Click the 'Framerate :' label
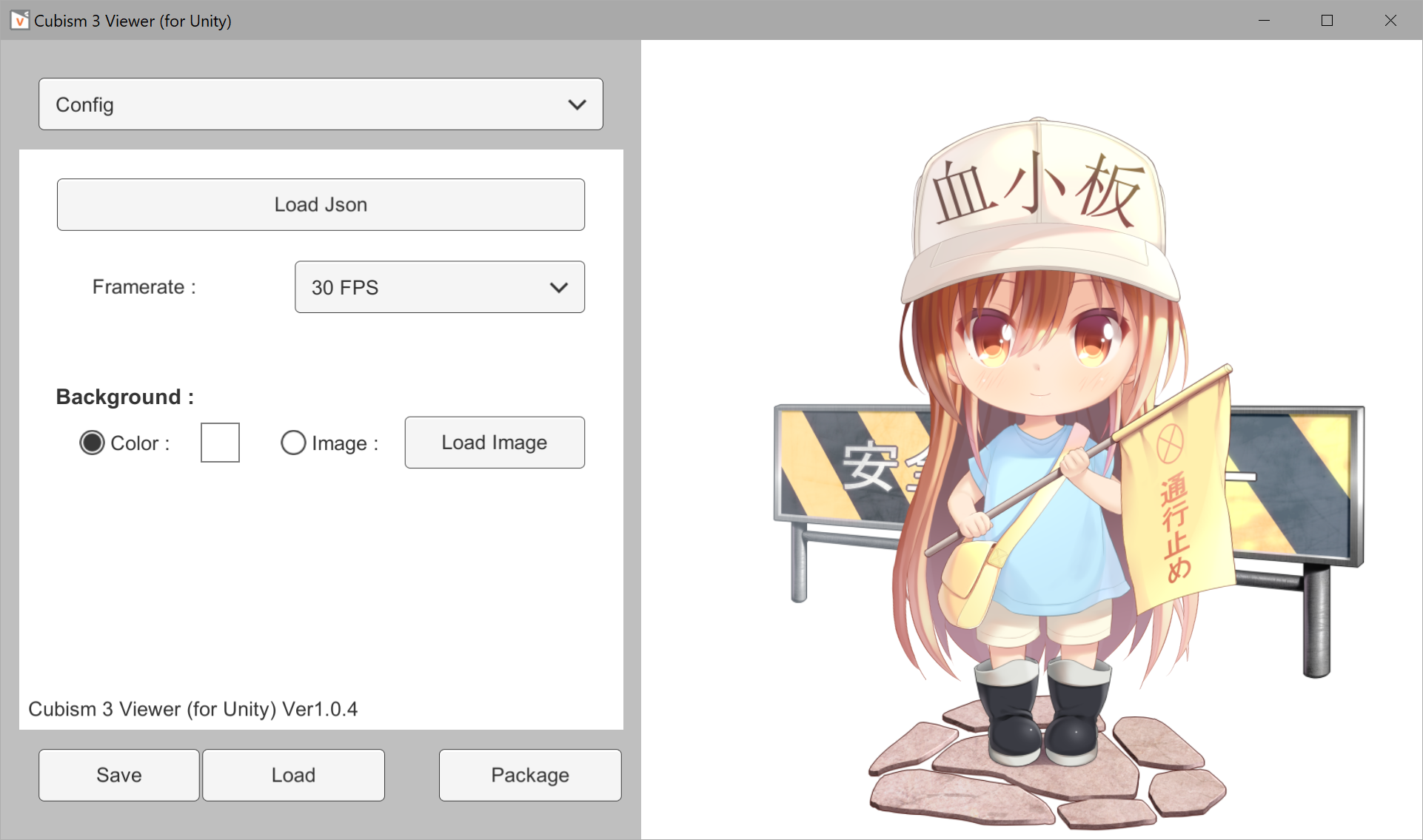Viewport: 1423px width, 840px height. [144, 287]
